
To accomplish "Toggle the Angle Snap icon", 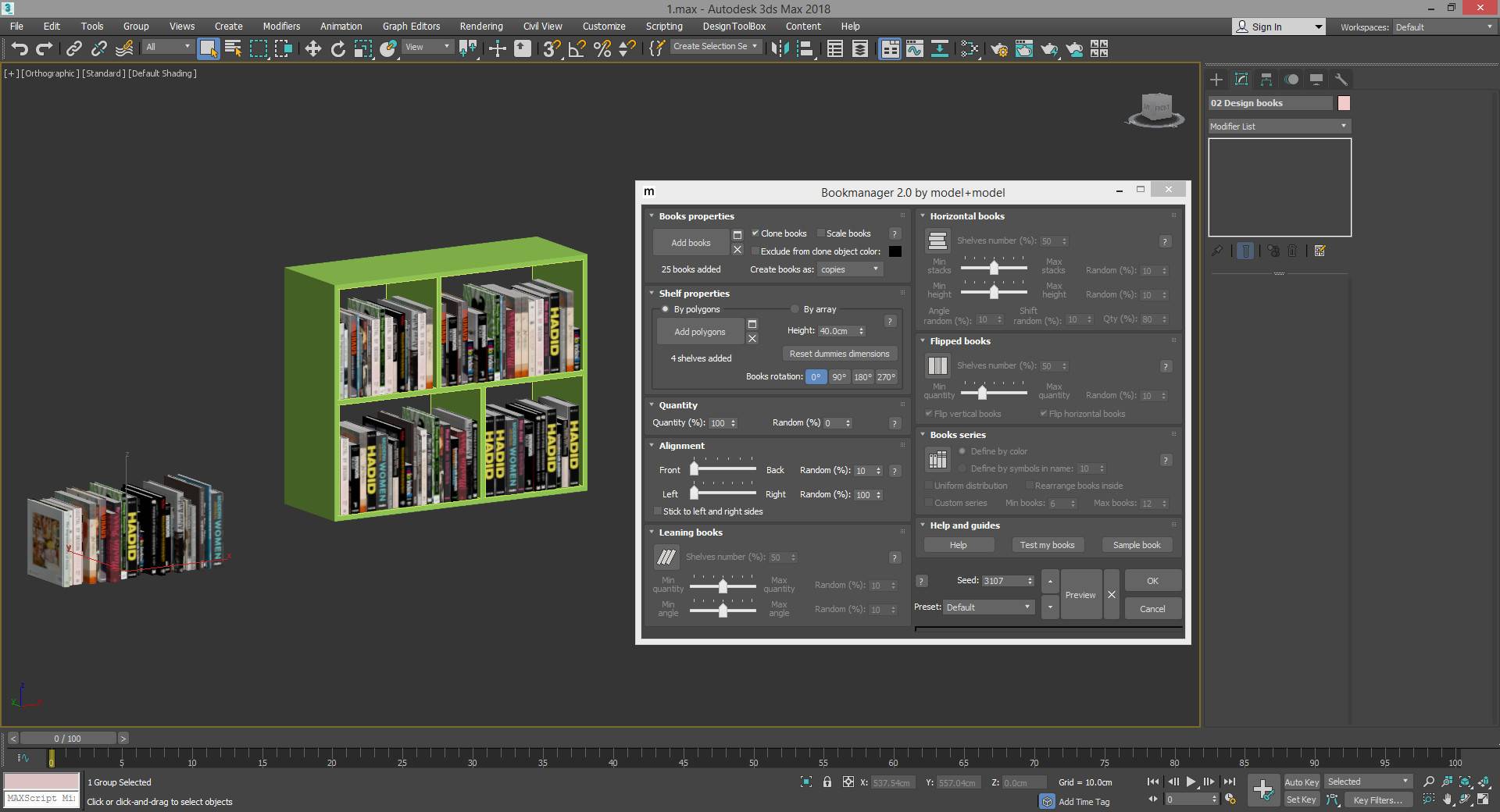I will tap(577, 49).
